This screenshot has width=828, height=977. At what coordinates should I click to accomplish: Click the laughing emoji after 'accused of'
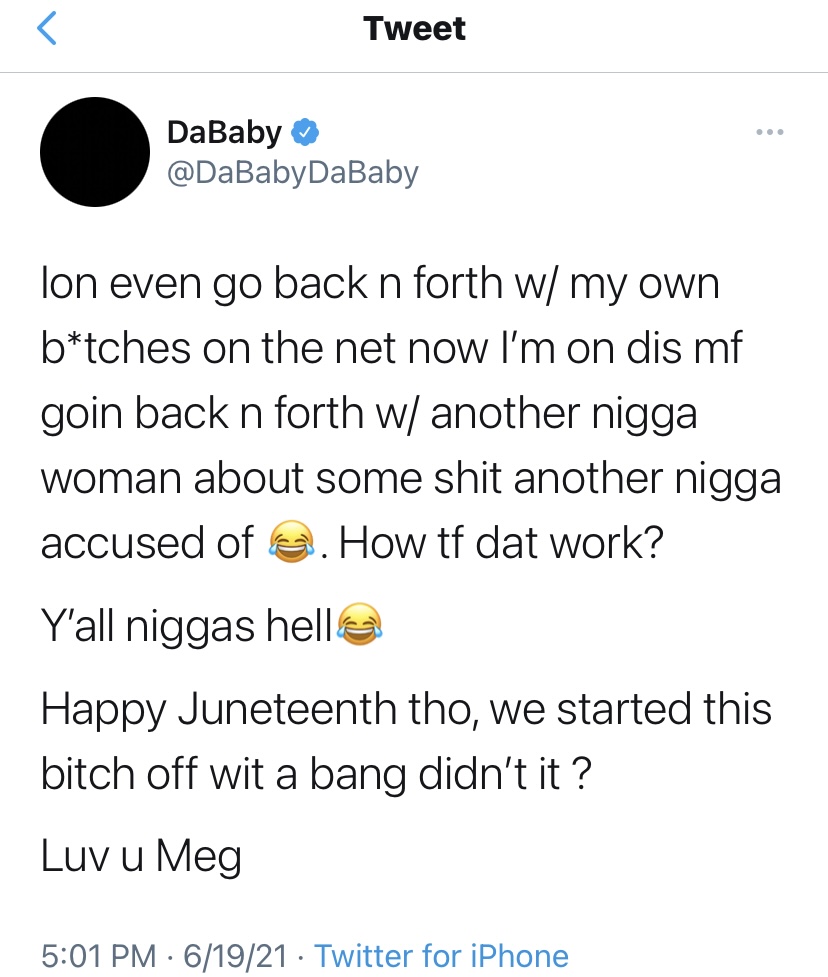(290, 542)
